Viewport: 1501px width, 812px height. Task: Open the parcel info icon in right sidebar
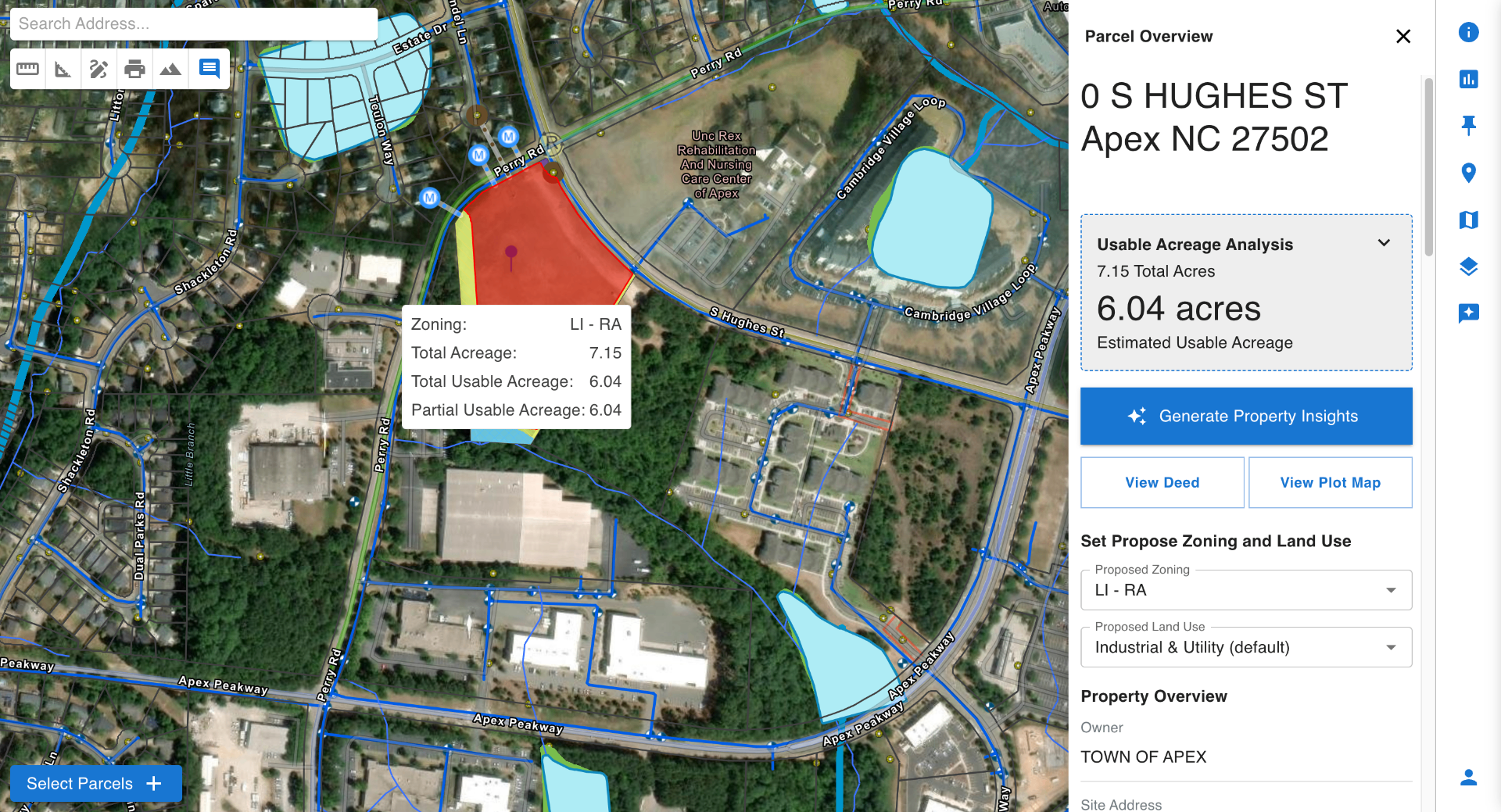1469,33
